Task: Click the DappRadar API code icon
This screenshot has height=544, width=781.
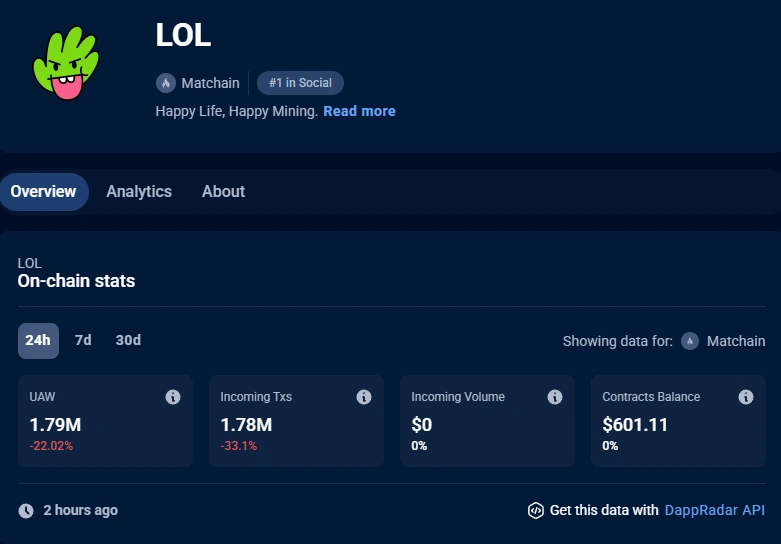Action: [x=535, y=511]
